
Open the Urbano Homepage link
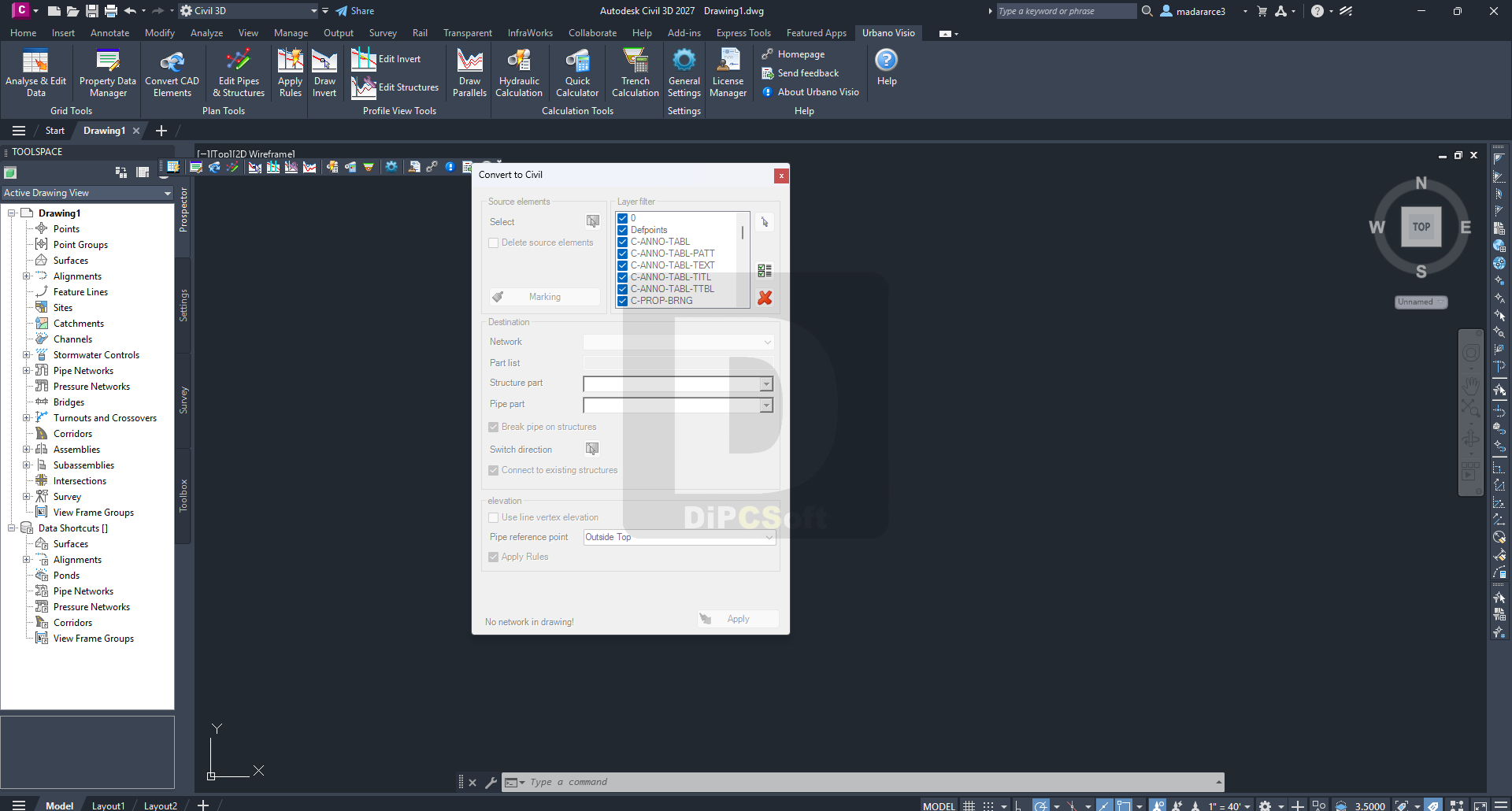click(794, 54)
